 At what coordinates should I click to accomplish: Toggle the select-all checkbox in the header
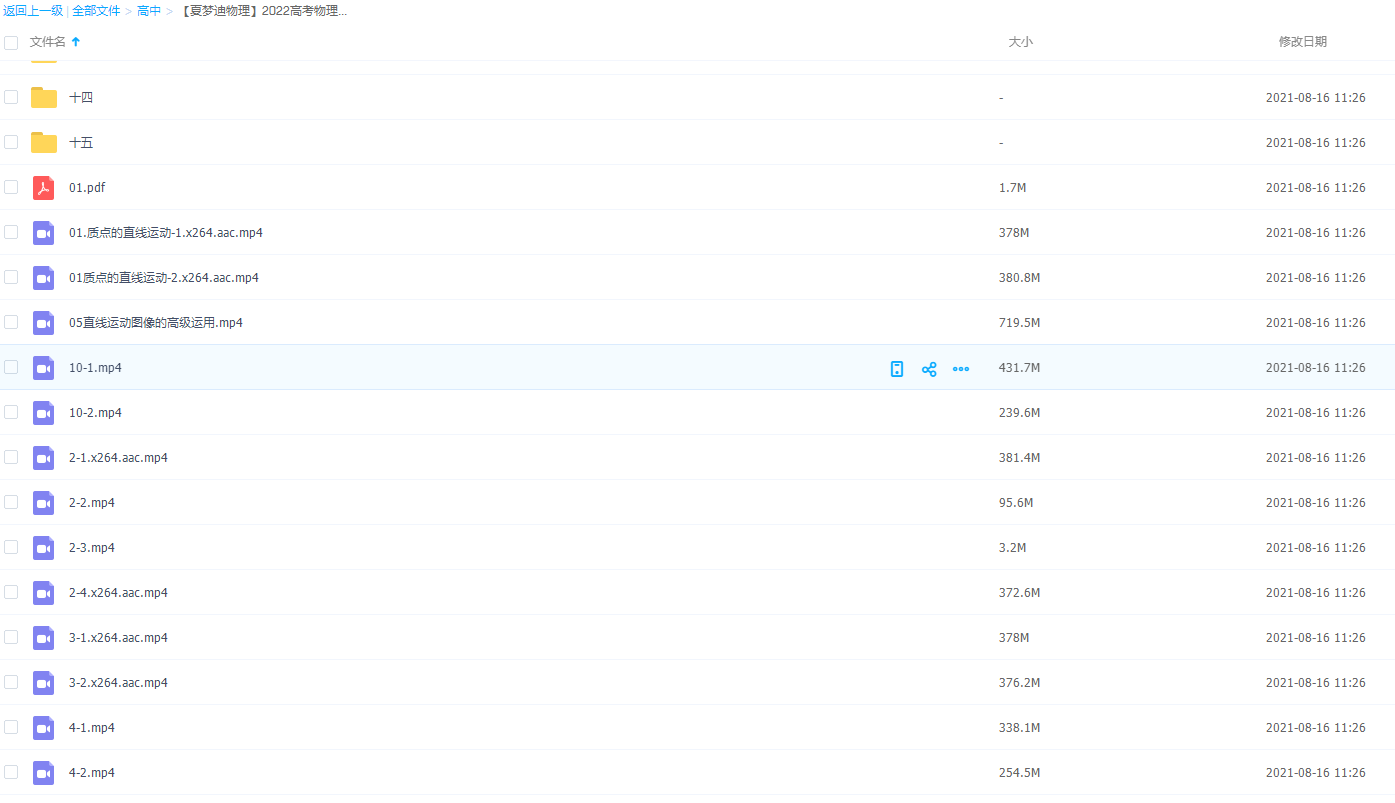click(x=11, y=43)
